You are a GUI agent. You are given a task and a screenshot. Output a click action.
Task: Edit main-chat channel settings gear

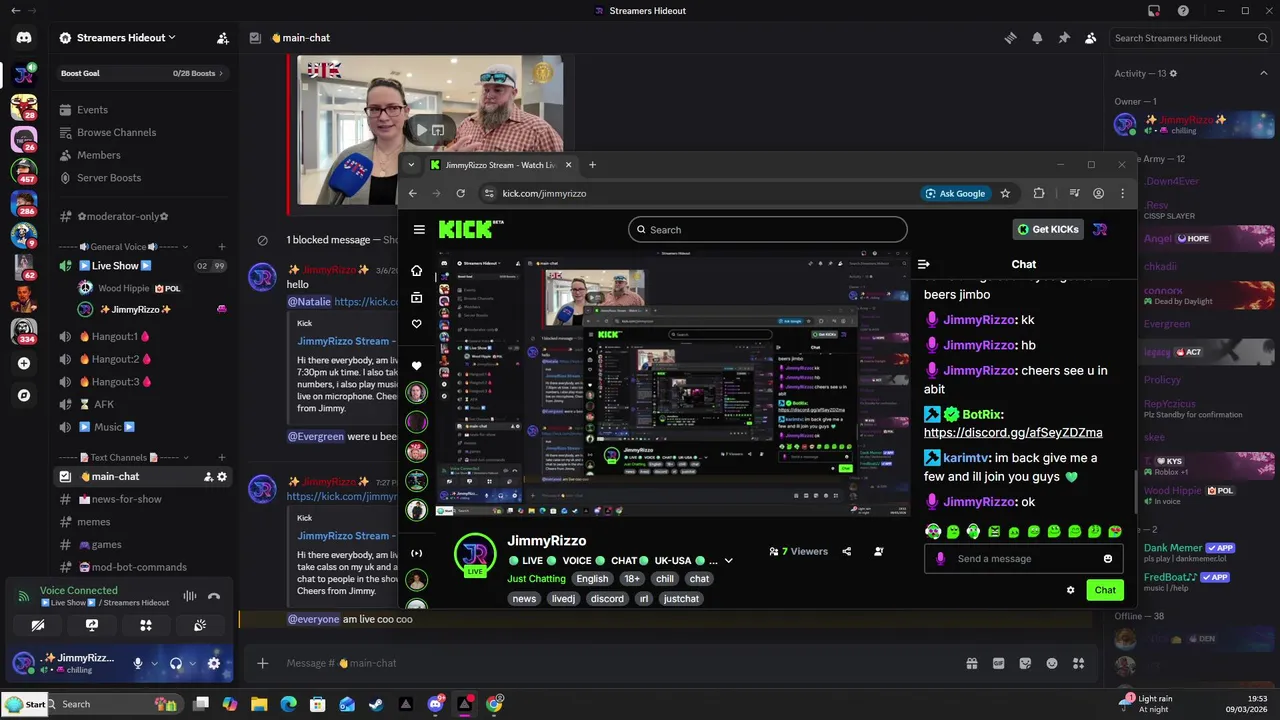[x=222, y=477]
